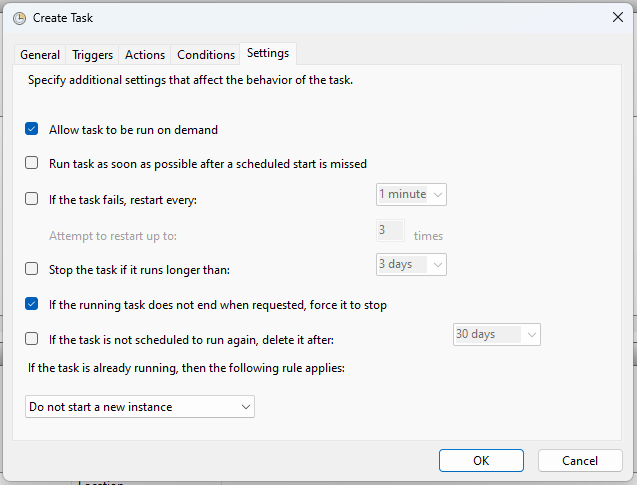Enable run task after missed scheduled start
This screenshot has height=485, width=637.
[x=32, y=163]
